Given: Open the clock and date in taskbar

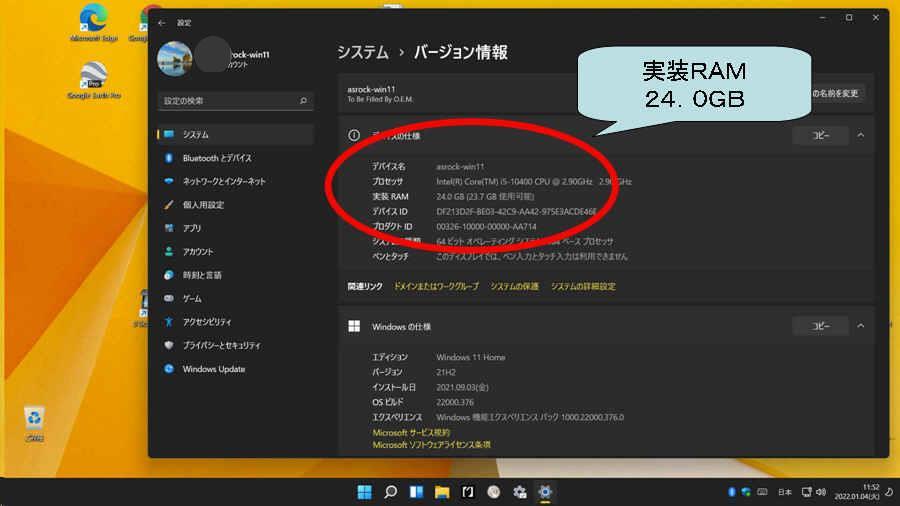Looking at the screenshot, I should (x=857, y=492).
